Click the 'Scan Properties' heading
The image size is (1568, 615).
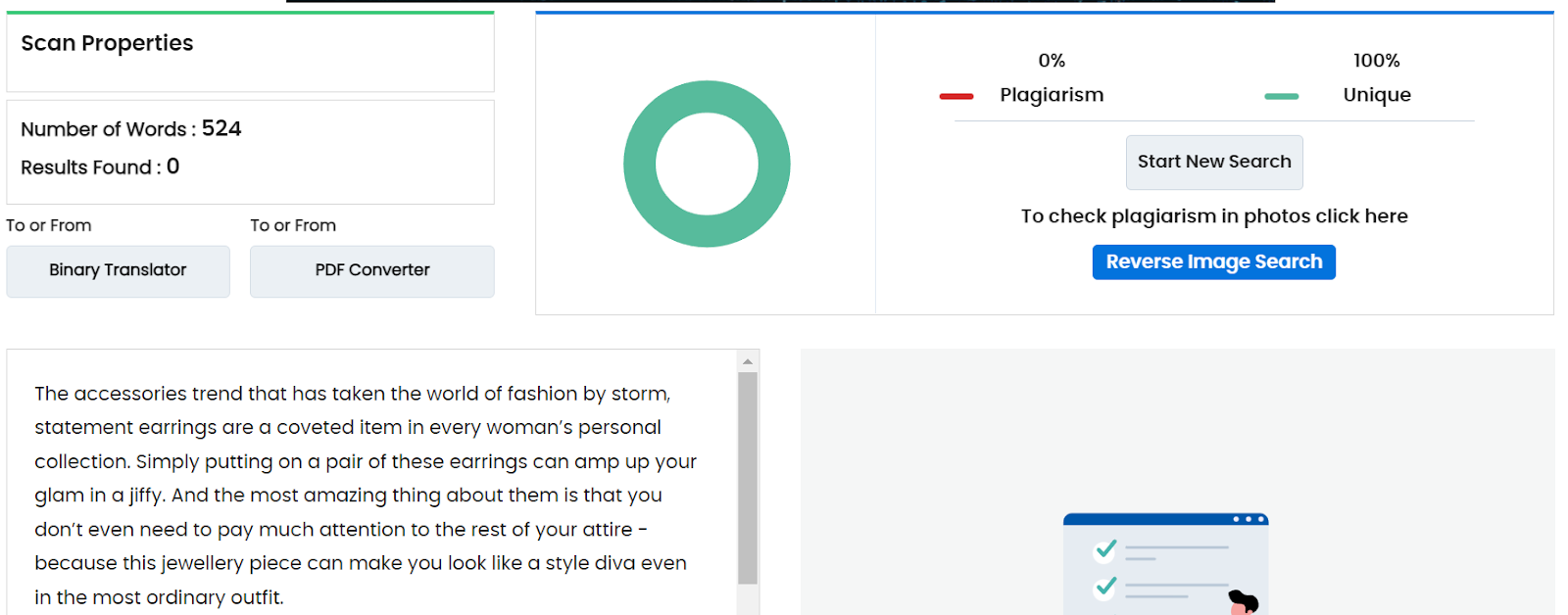tap(107, 43)
